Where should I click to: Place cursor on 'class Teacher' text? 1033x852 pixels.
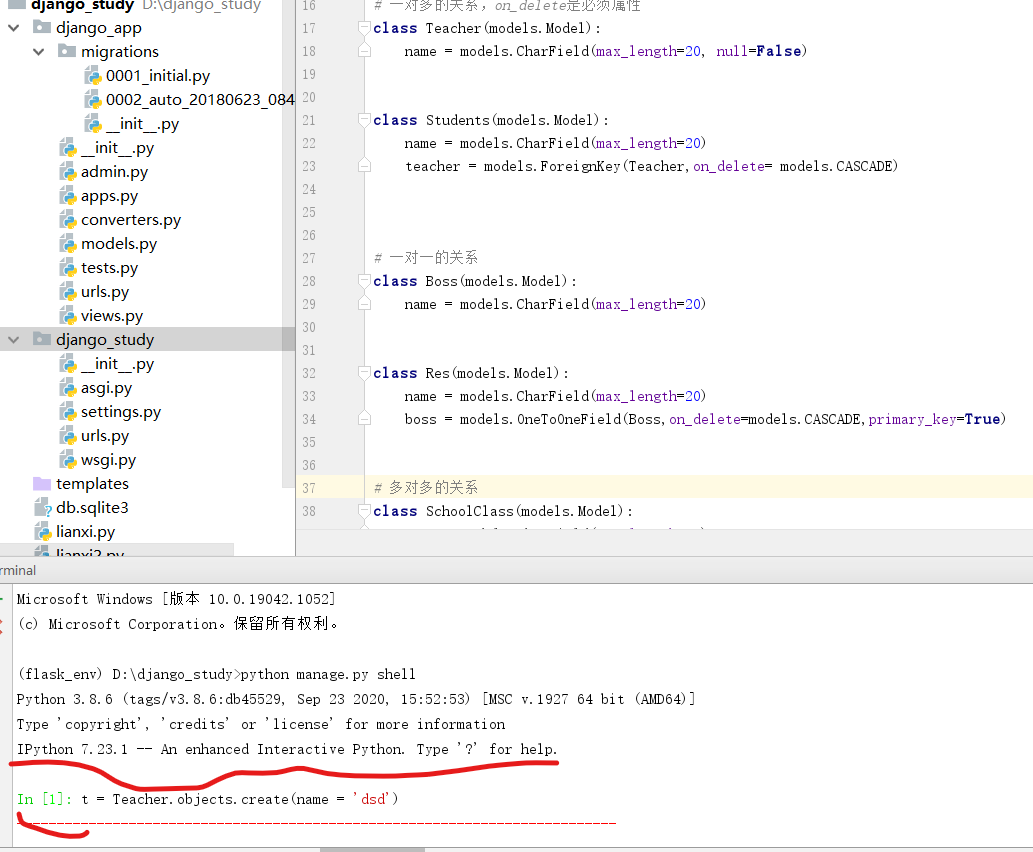pyautogui.click(x=427, y=28)
